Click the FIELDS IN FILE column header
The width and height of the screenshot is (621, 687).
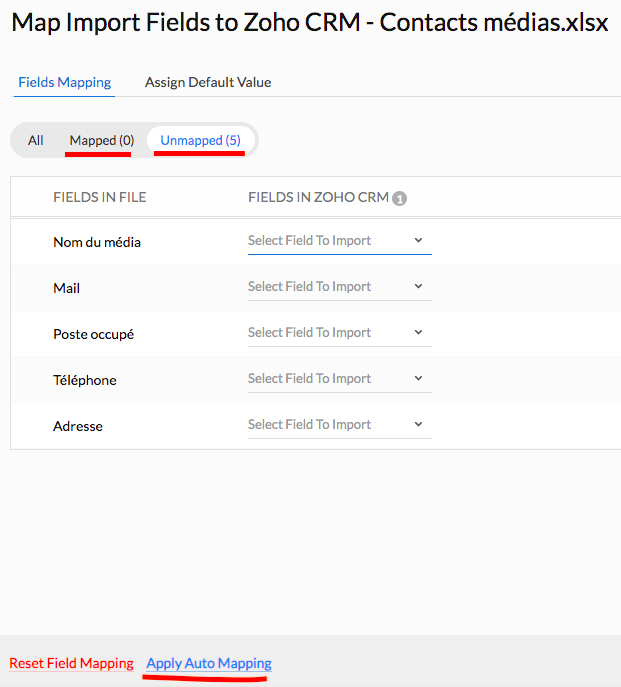99,197
